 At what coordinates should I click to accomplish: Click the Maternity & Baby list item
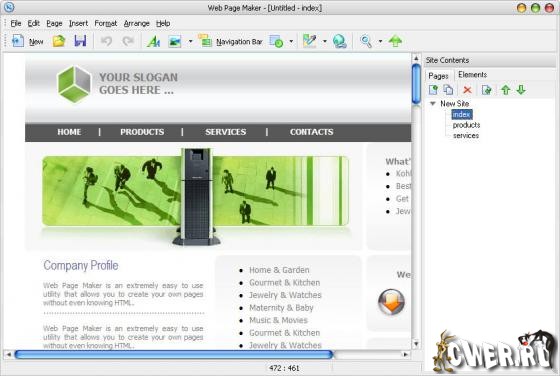tap(281, 308)
